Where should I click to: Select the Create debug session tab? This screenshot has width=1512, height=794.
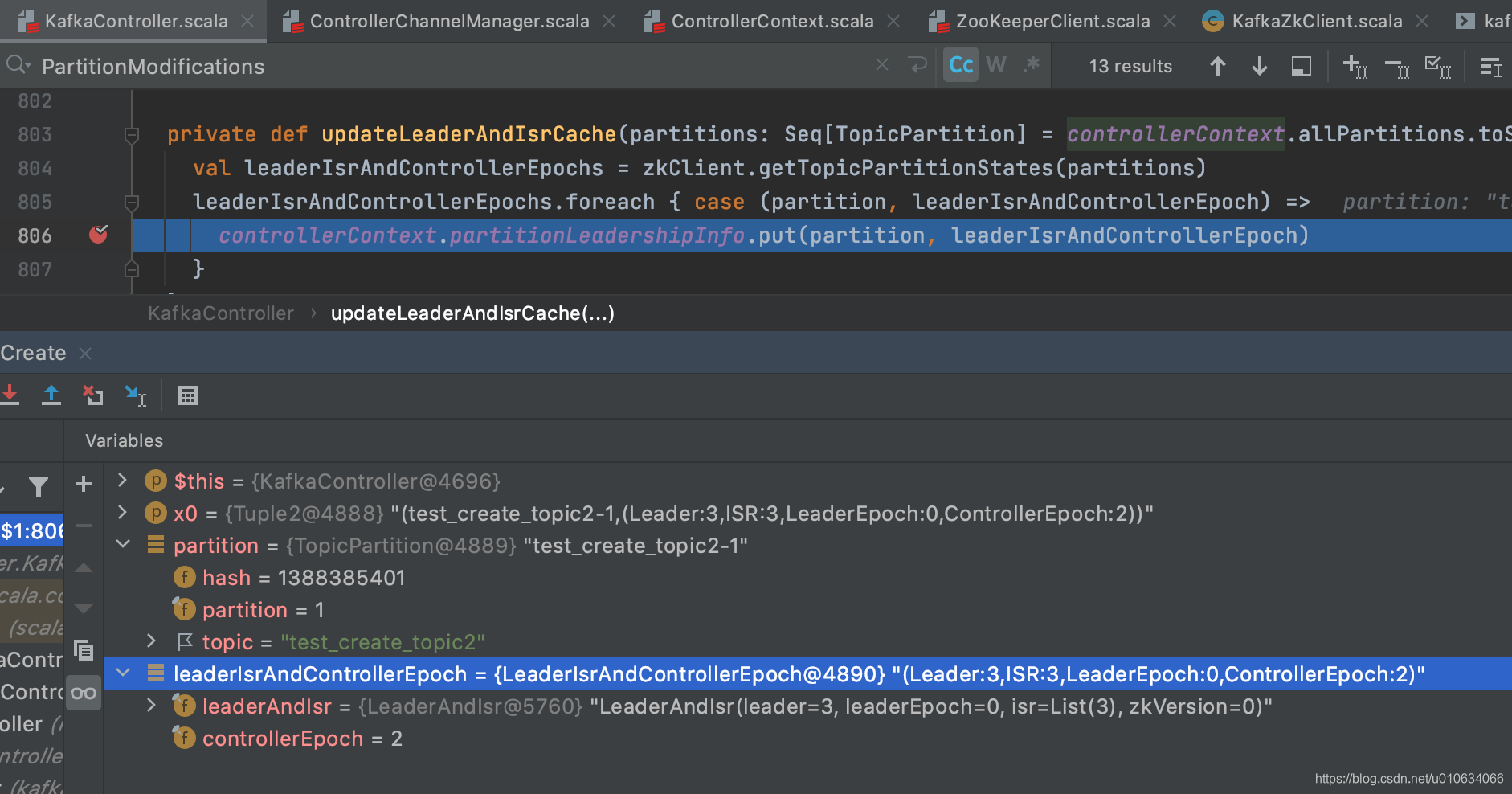[x=33, y=353]
